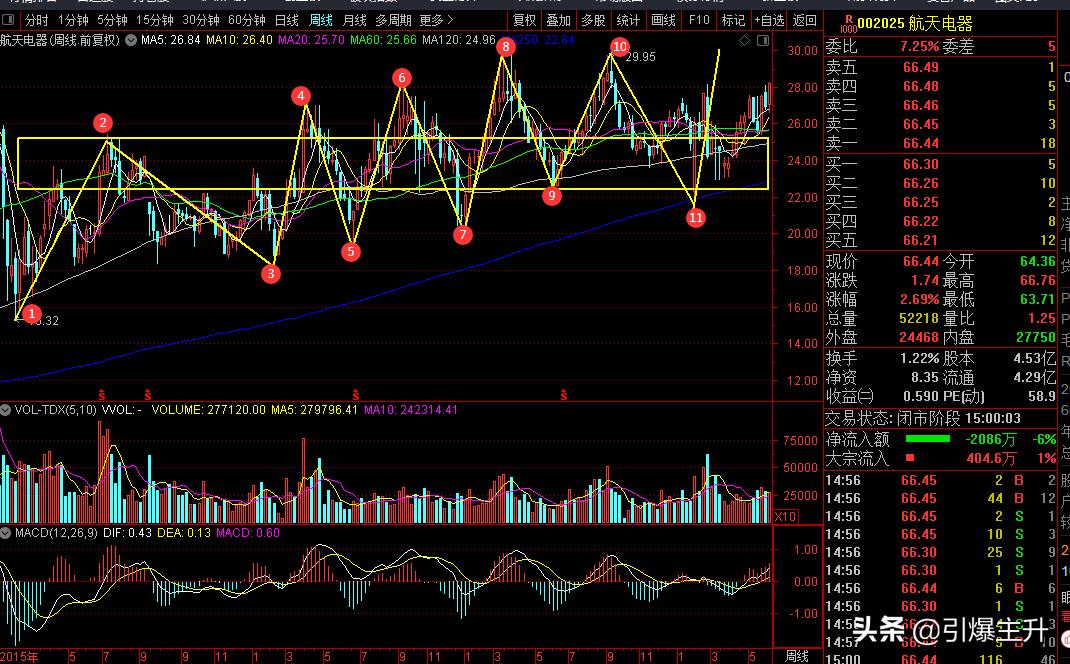Viewport: 1070px width, 664px height.
Task: Expand the MACD indicator menu arrow
Action: pos(6,533)
